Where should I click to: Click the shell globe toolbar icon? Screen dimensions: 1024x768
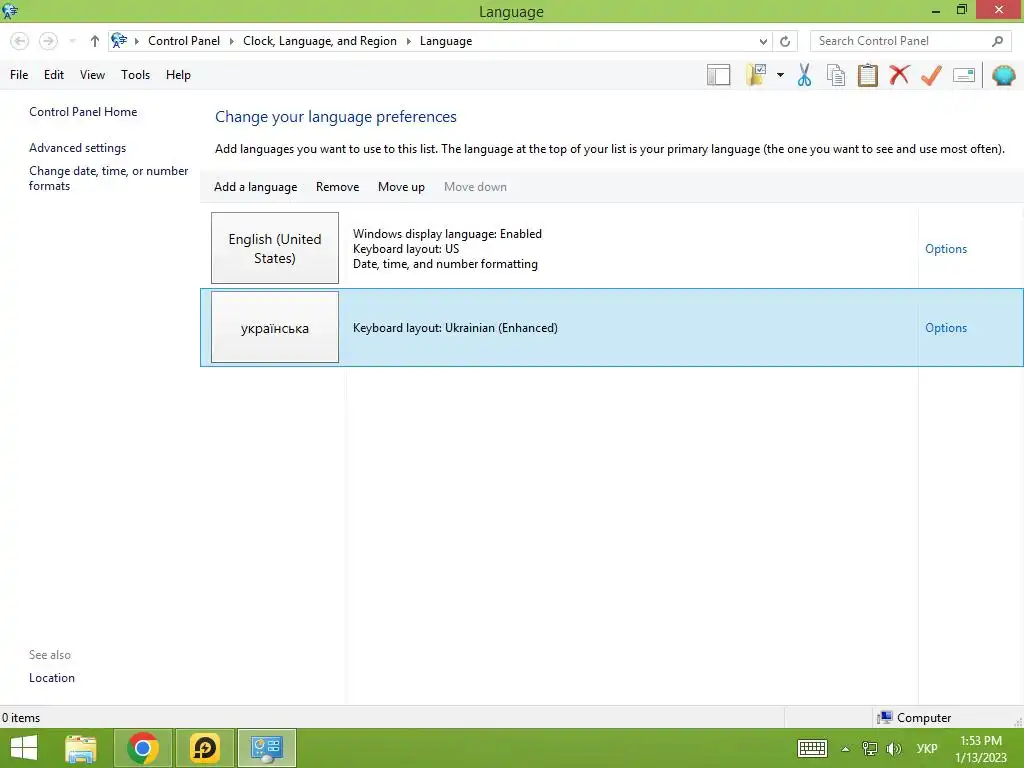pos(1004,75)
